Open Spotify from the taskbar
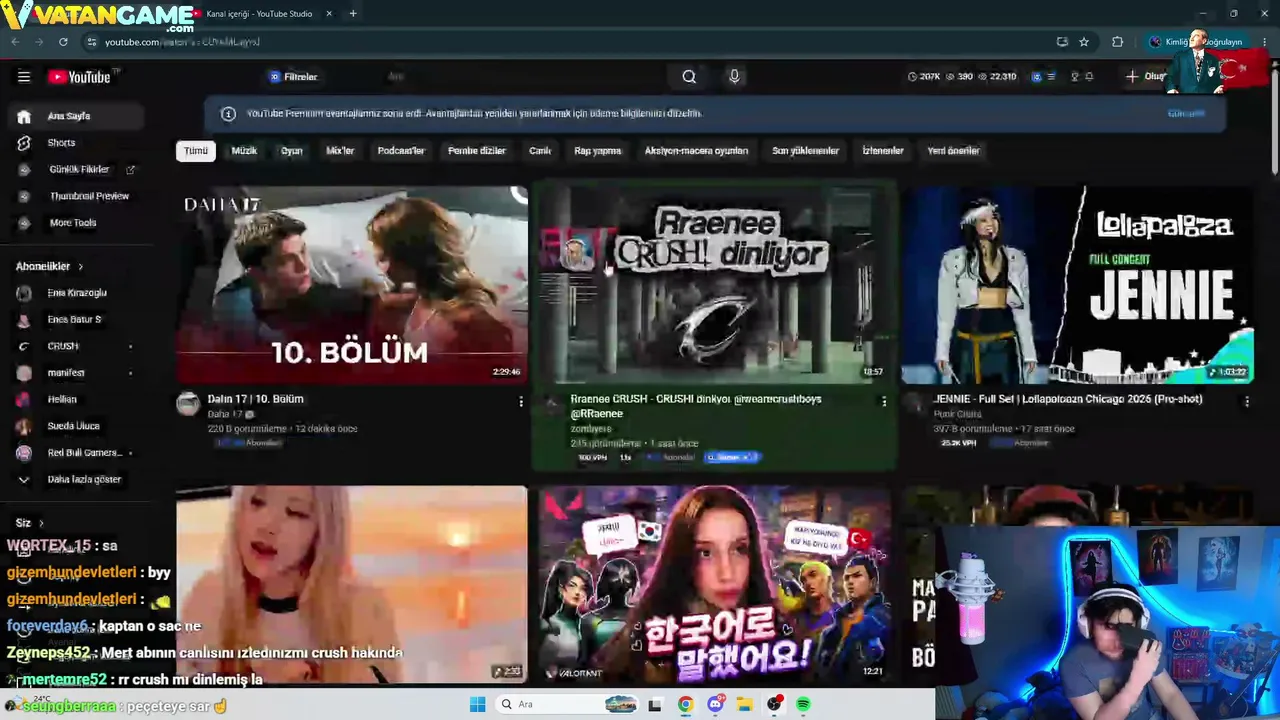Screen dimensions: 1280x720 [803, 705]
